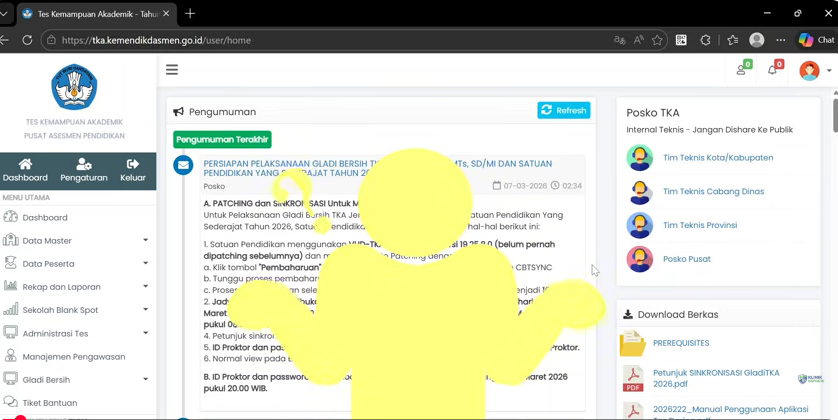838x420 pixels.
Task: Click the Keluar logout shortcut
Action: [x=133, y=170]
